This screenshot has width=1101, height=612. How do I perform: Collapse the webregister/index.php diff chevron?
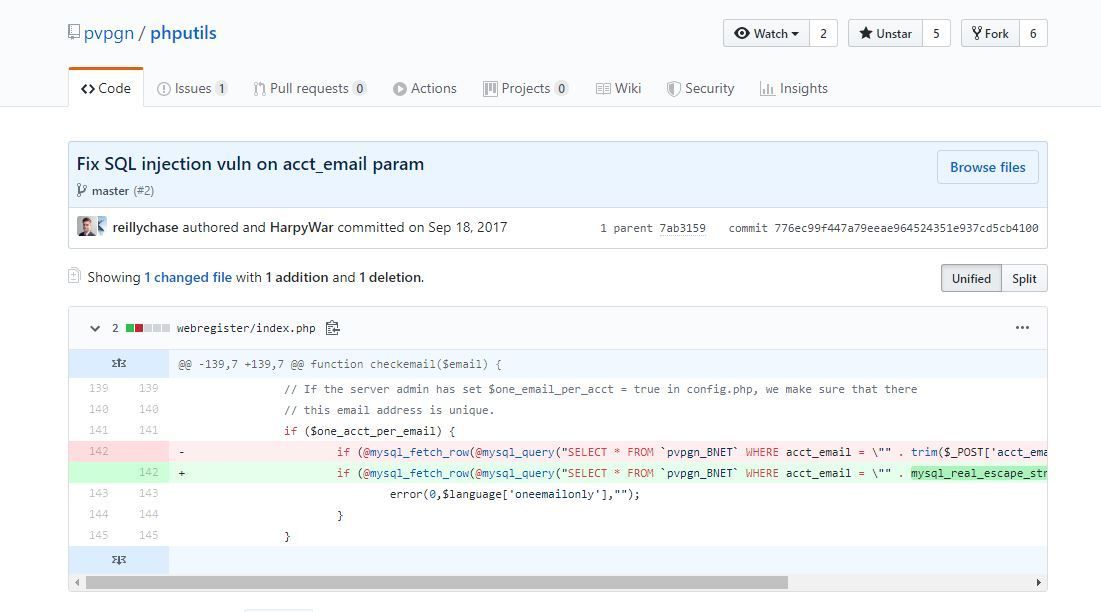pos(95,328)
